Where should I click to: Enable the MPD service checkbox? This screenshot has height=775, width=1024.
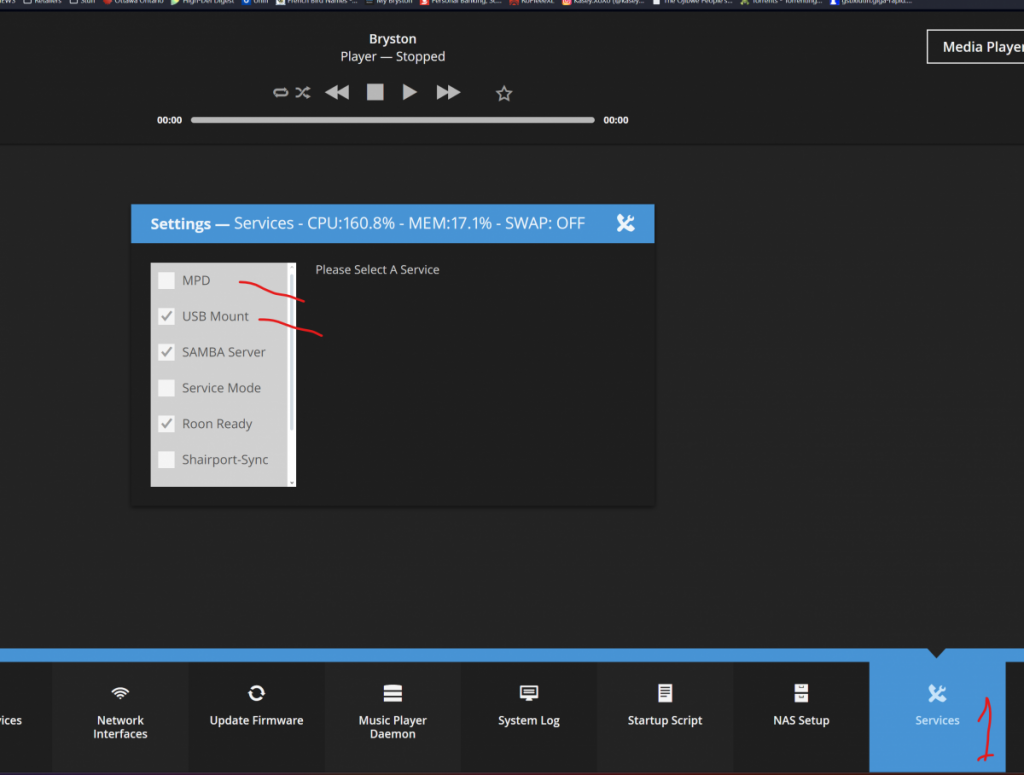(x=167, y=280)
